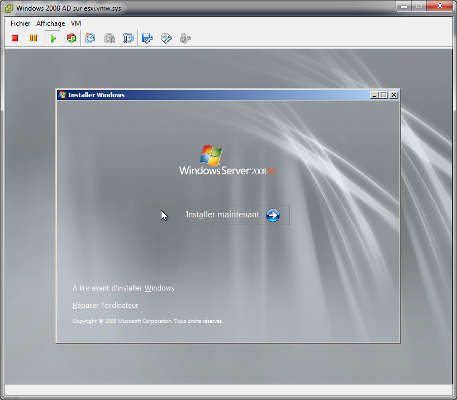The height and width of the screenshot is (400, 457).
Task: Open À lire avant d'installer Windows link
Action: click(x=123, y=288)
